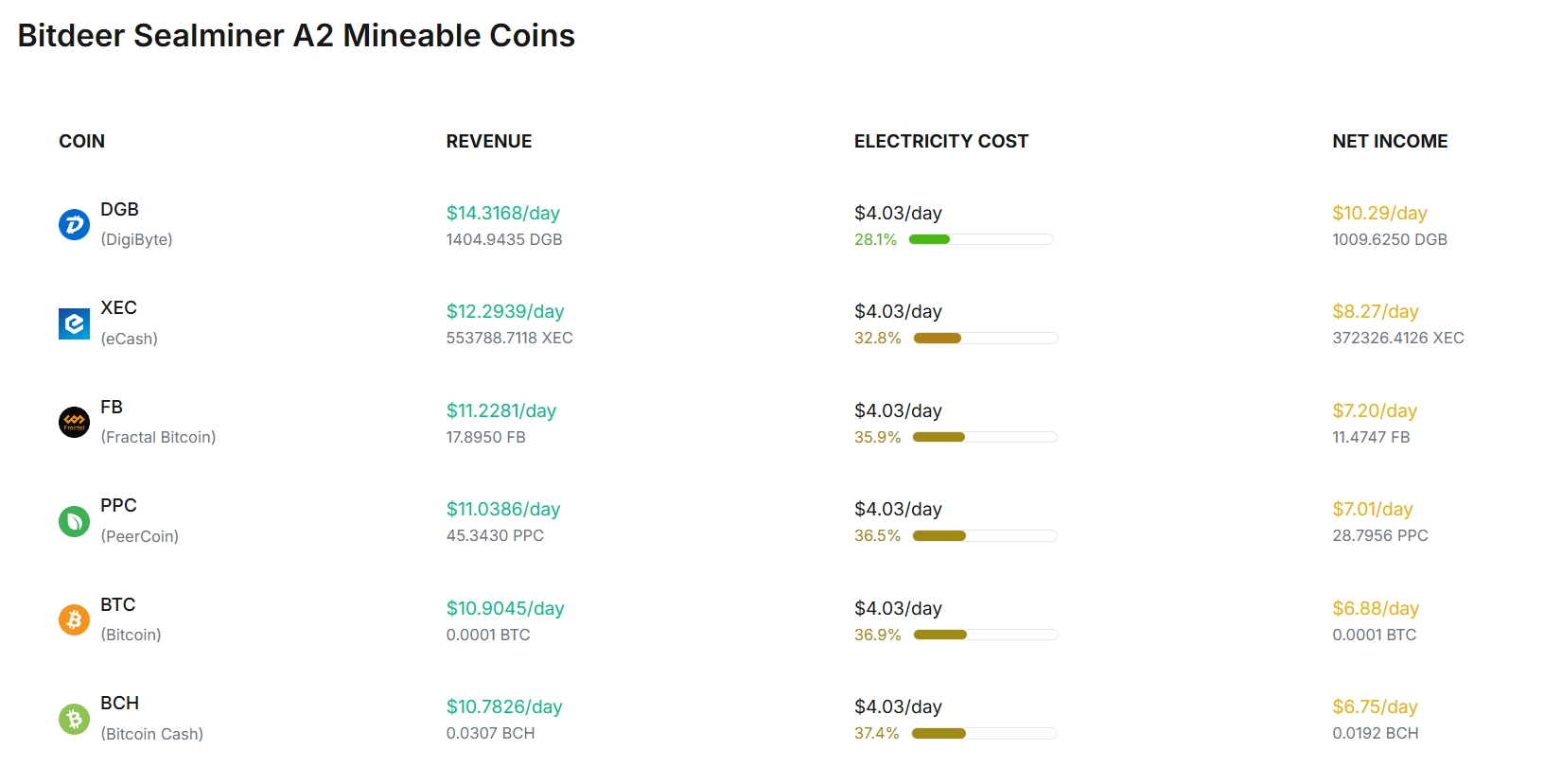Screen dimensions: 1544x784
Task: Sort the table by NET INCOME column
Action: (1390, 141)
